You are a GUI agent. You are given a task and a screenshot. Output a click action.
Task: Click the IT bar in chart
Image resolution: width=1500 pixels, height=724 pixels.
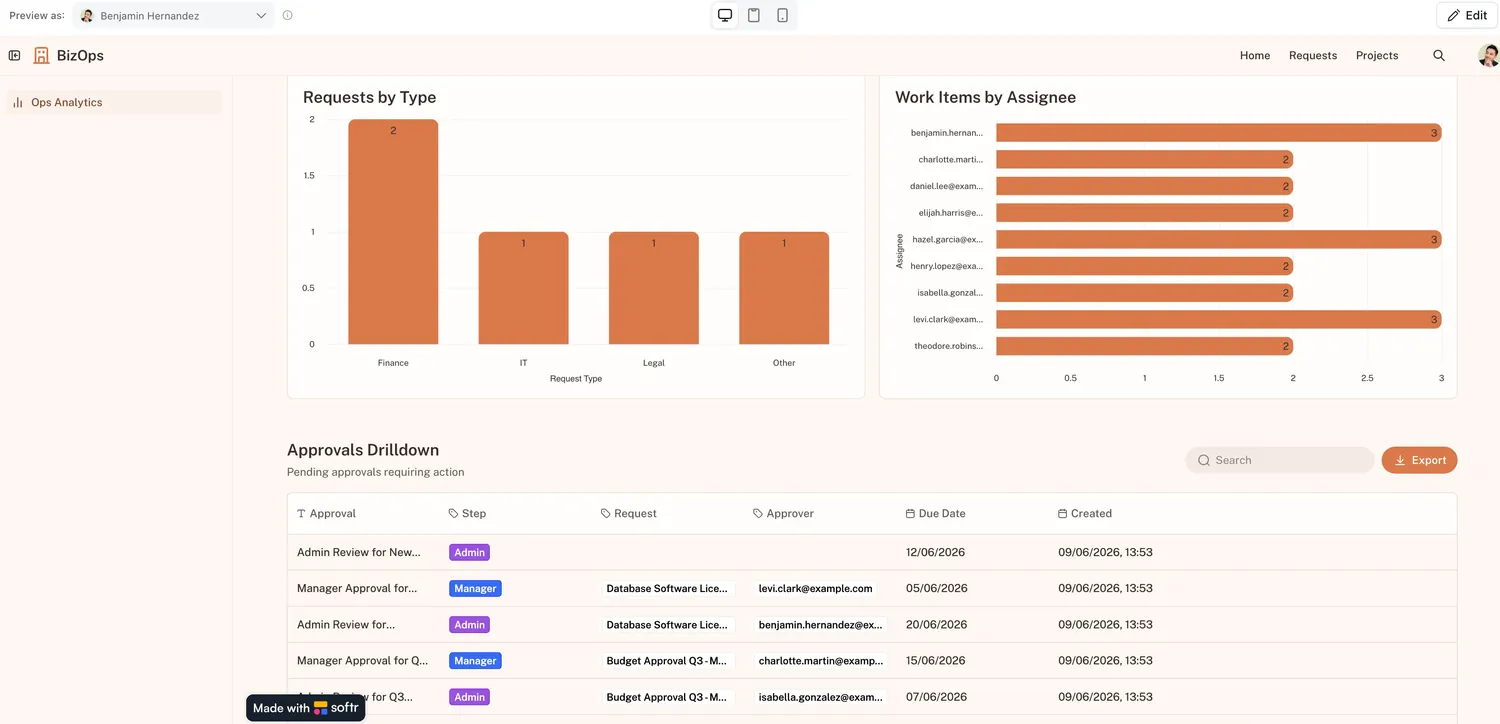point(523,288)
